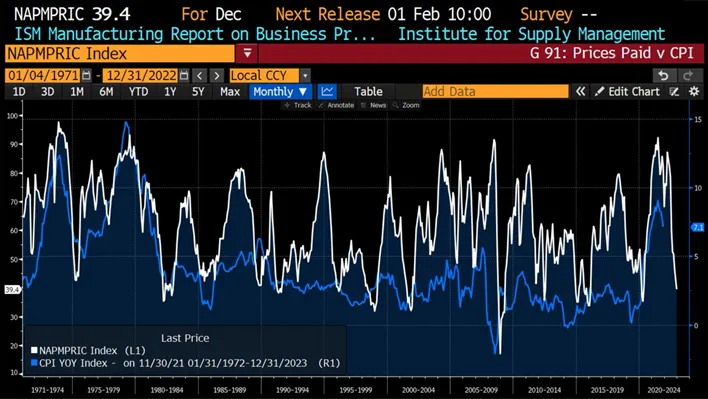Click the Edit Chart button
This screenshot has width=708, height=399.
coord(628,92)
